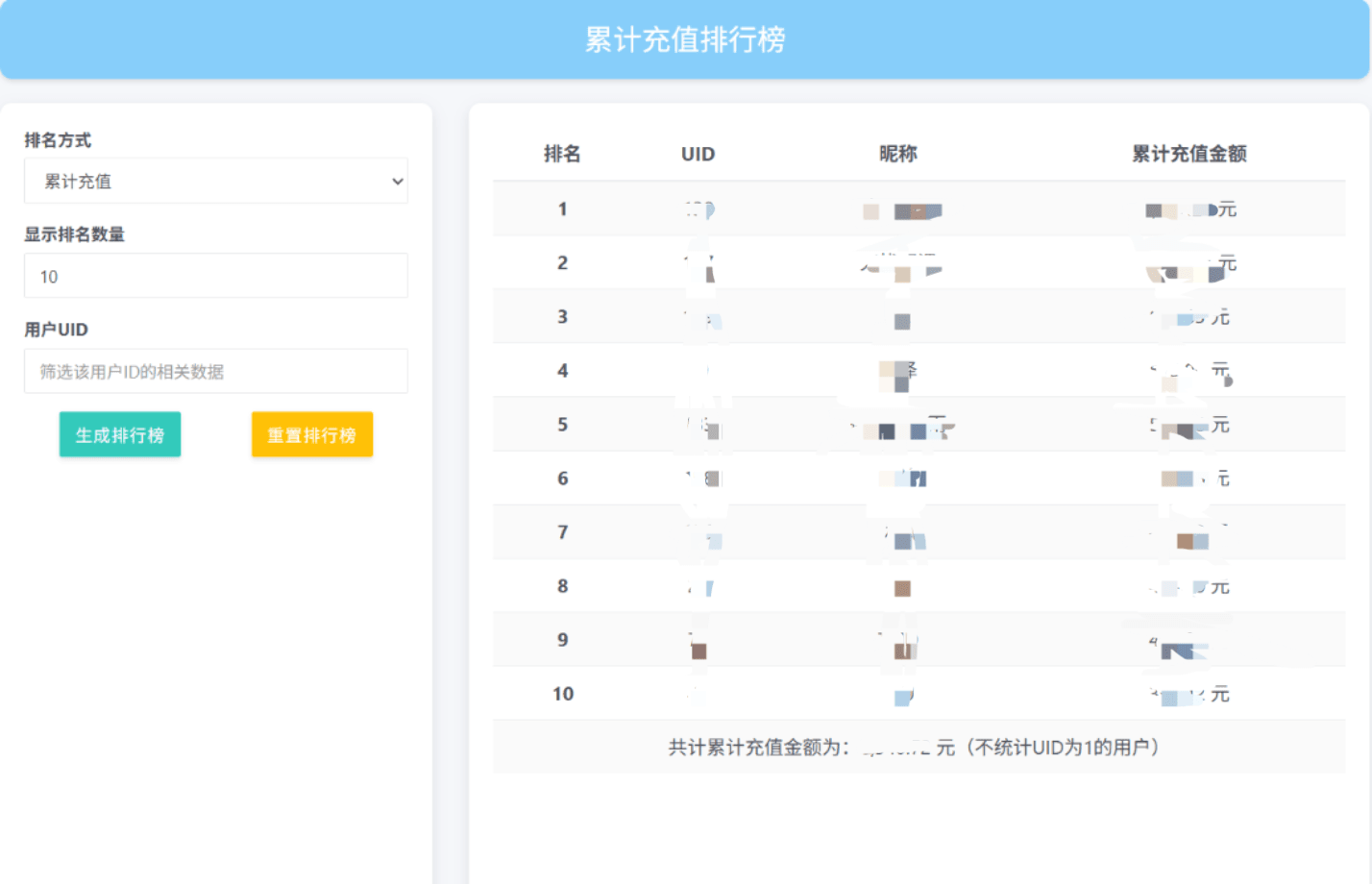Click the 共计累计充值金额 total summary row
Viewport: 1372px width, 884px height.
pos(918,748)
